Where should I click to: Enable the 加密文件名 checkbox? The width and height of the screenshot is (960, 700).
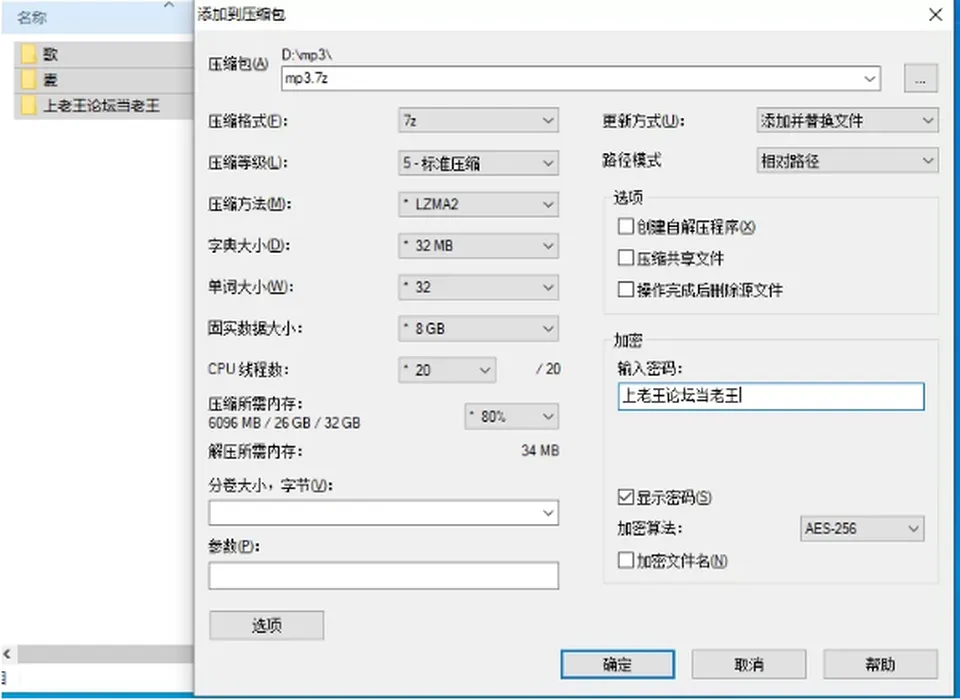click(626, 560)
